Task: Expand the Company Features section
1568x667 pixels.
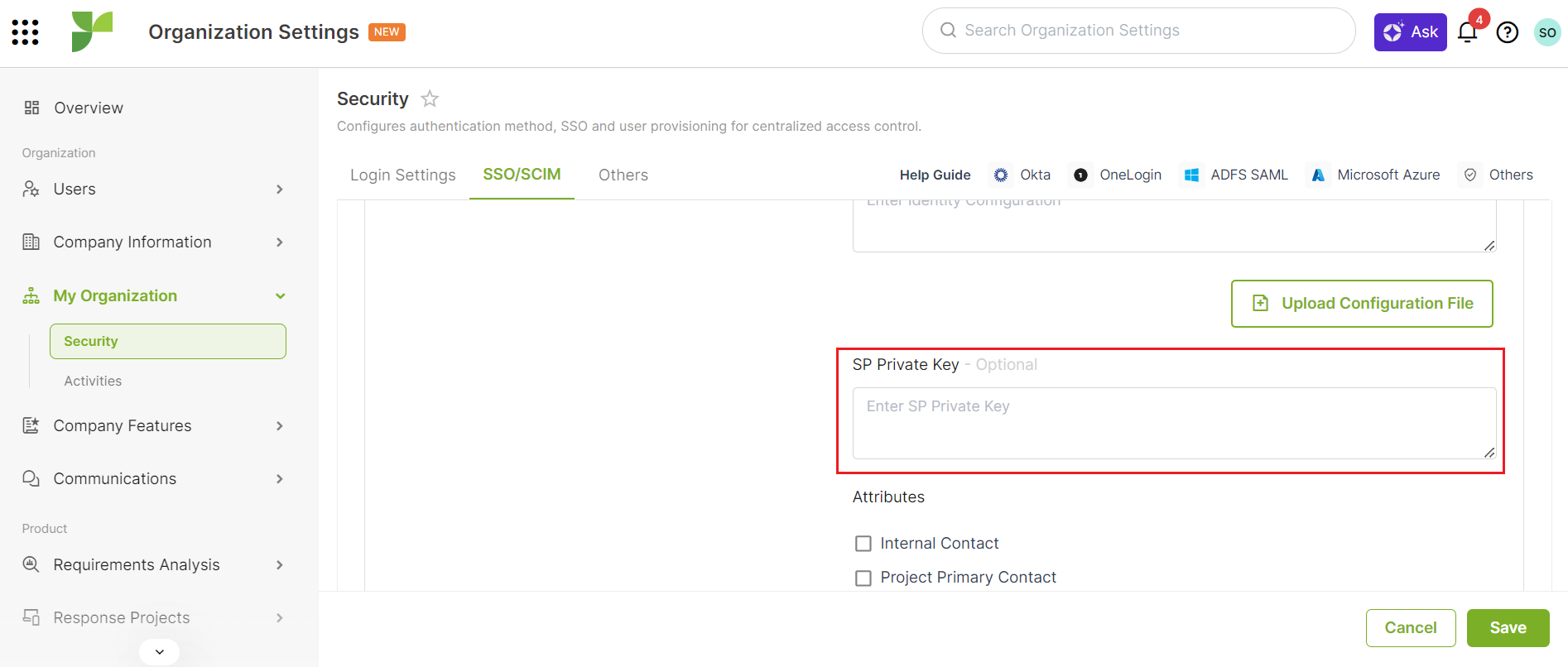Action: (154, 426)
